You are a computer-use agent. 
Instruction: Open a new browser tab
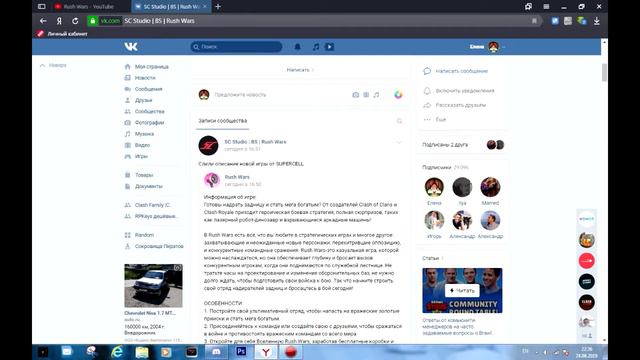pos(218,7)
